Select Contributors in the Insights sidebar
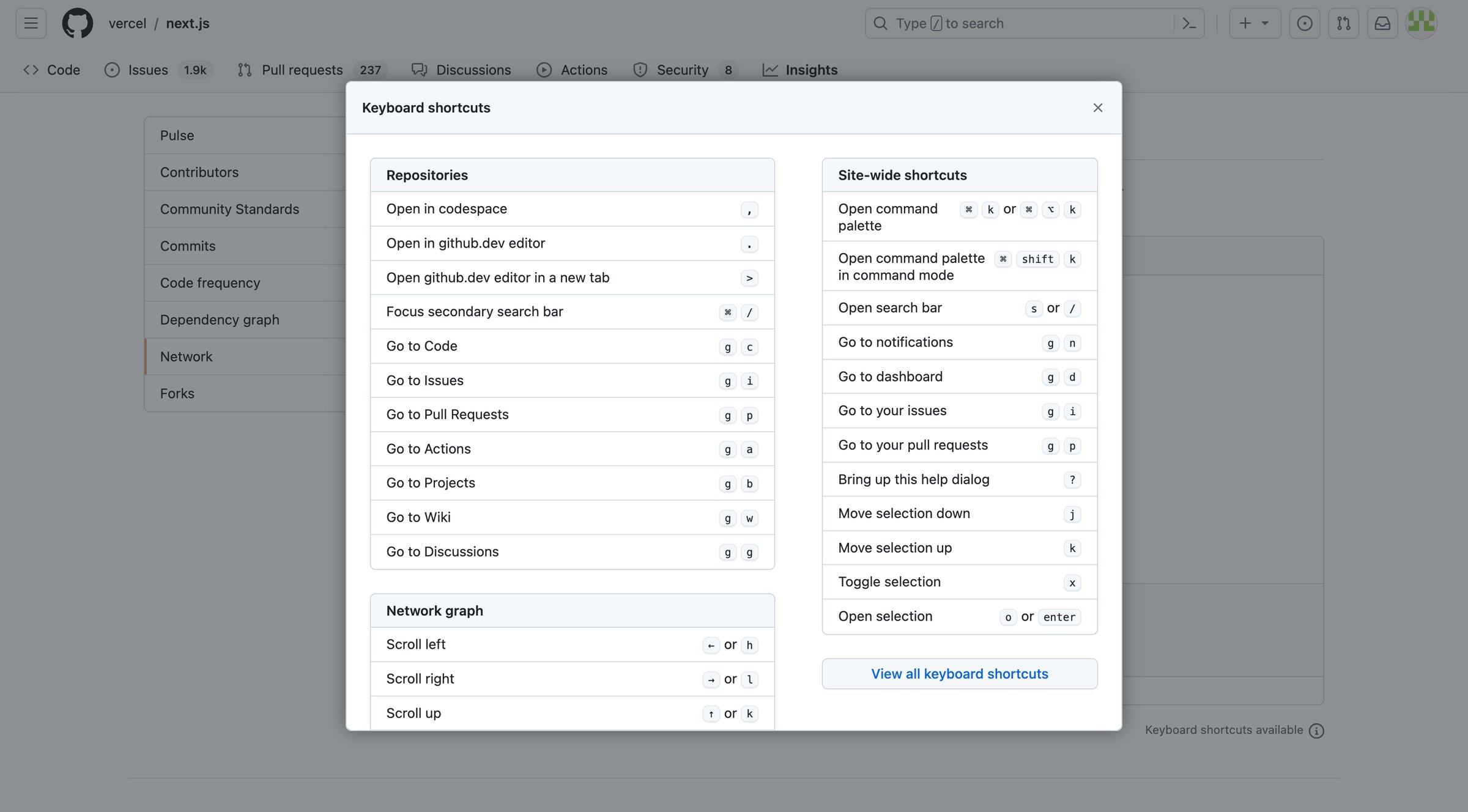Image resolution: width=1468 pixels, height=812 pixels. pos(245,172)
